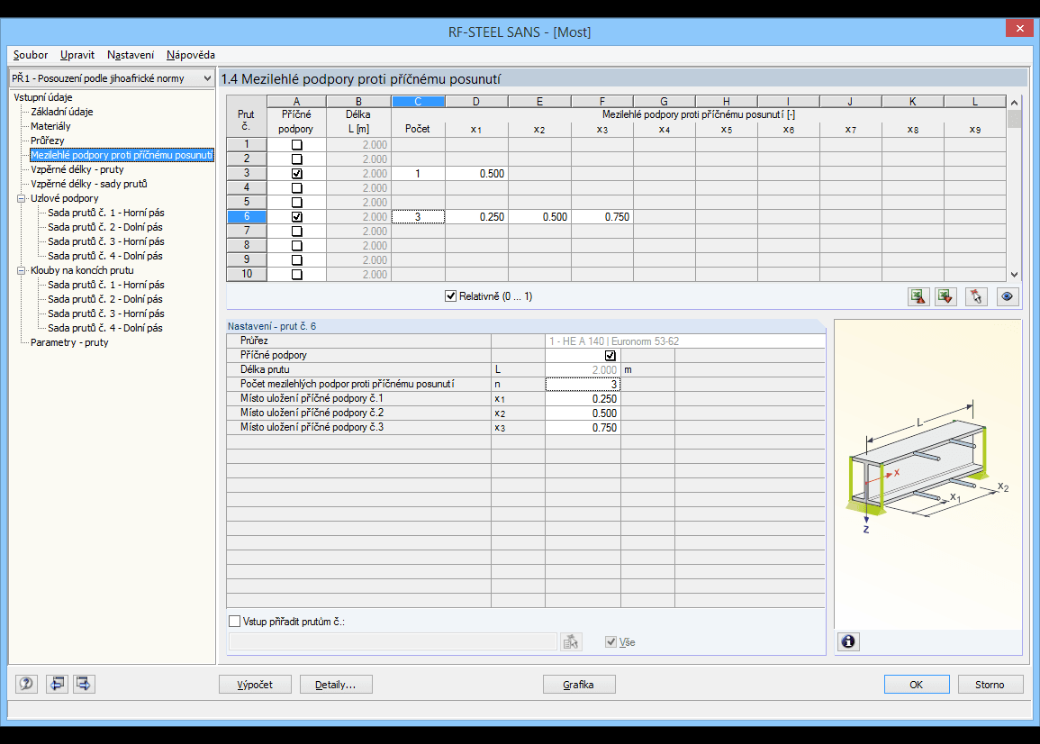Click the disabled pick members icon by Vše

[570, 641]
